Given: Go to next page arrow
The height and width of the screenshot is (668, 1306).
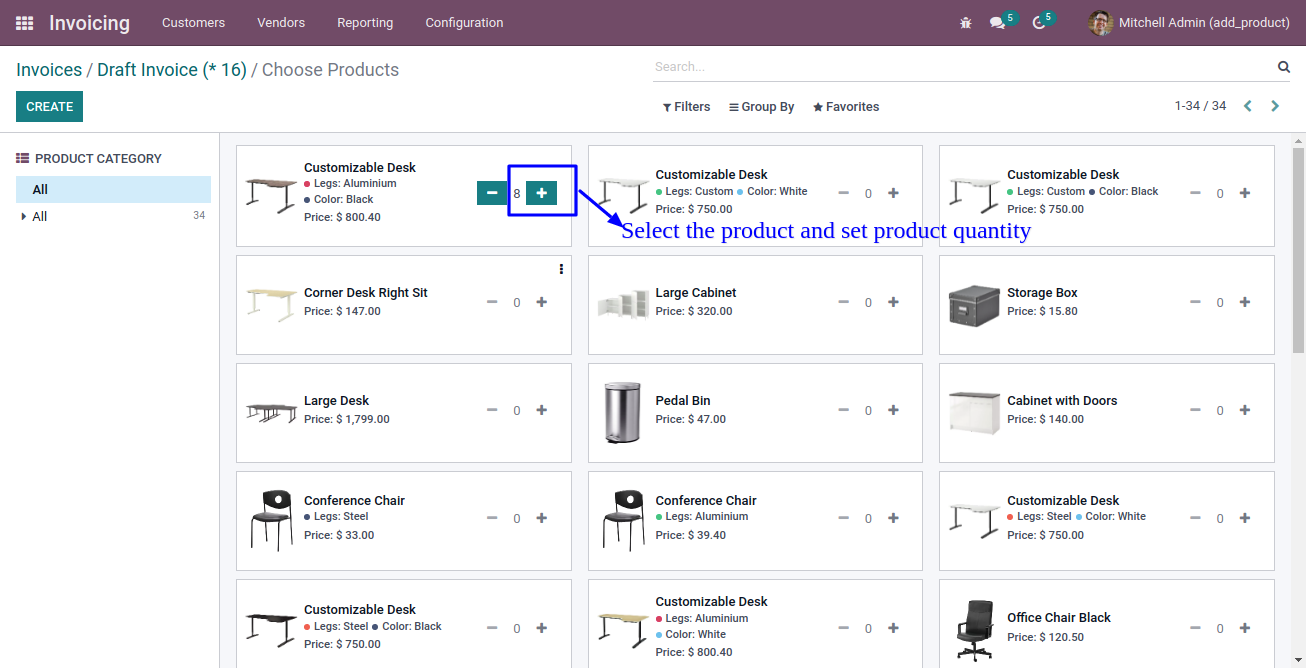Looking at the screenshot, I should 1275,106.
